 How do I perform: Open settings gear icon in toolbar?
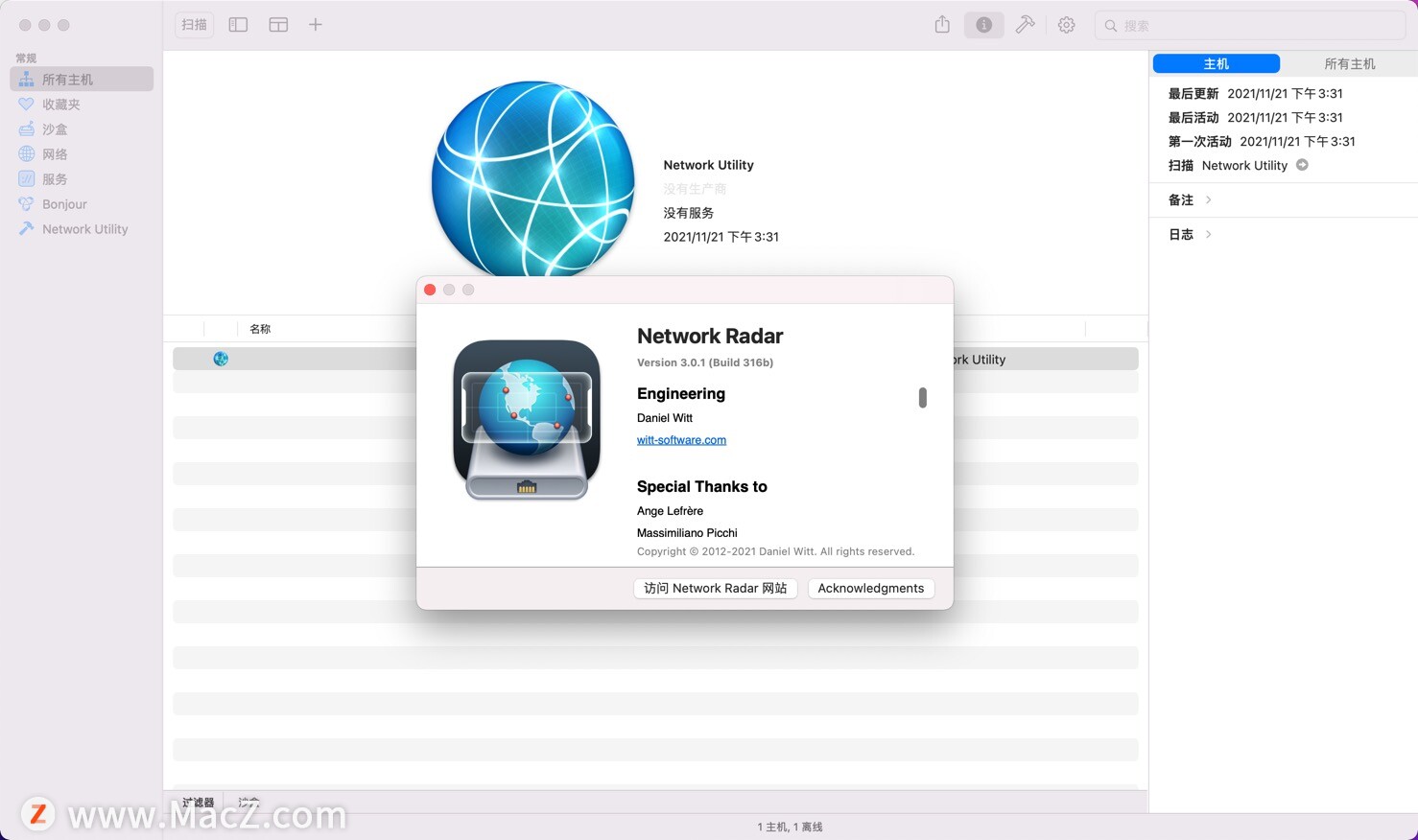pos(1066,25)
